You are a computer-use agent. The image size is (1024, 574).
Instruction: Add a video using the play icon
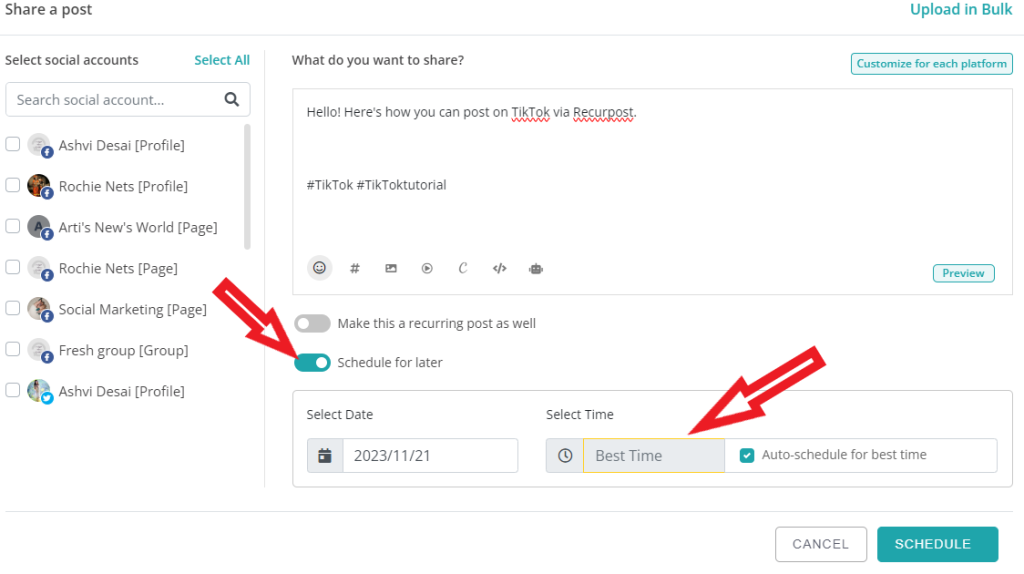coord(427,268)
